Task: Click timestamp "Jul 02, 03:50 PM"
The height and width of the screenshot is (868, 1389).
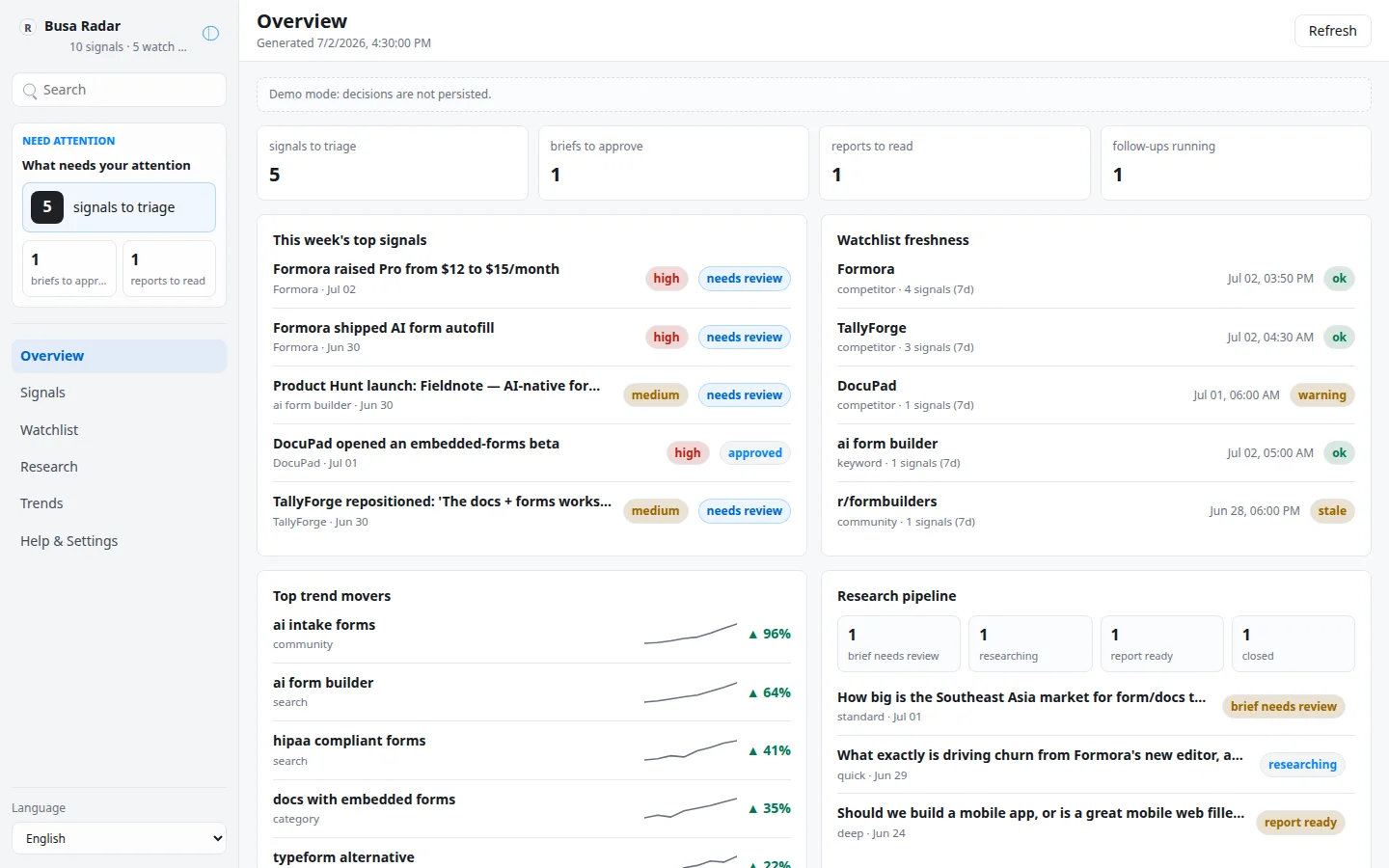Action: [1270, 279]
